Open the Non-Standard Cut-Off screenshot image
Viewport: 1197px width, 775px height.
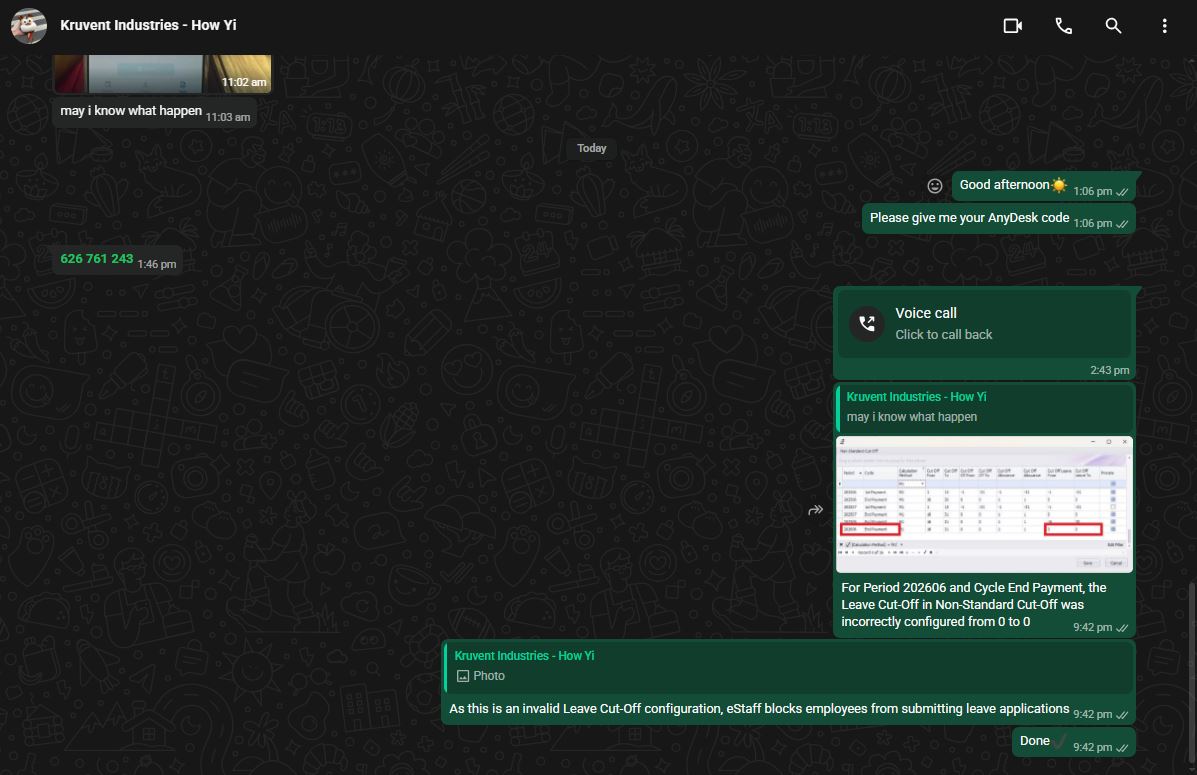984,504
